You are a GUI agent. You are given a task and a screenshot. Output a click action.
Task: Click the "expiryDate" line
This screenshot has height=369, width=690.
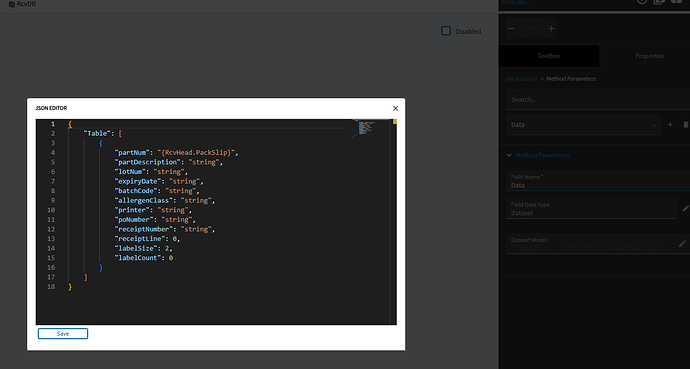click(x=159, y=181)
